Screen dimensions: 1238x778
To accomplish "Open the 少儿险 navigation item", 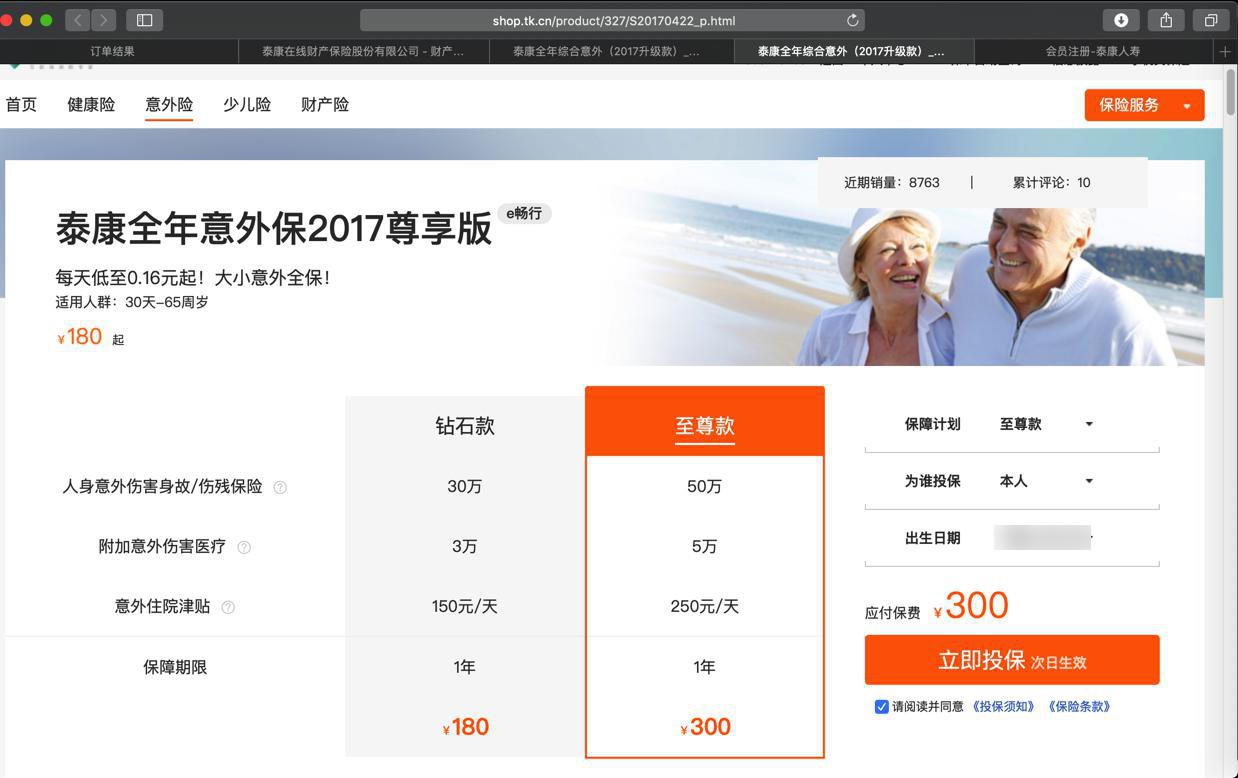I will 247,105.
